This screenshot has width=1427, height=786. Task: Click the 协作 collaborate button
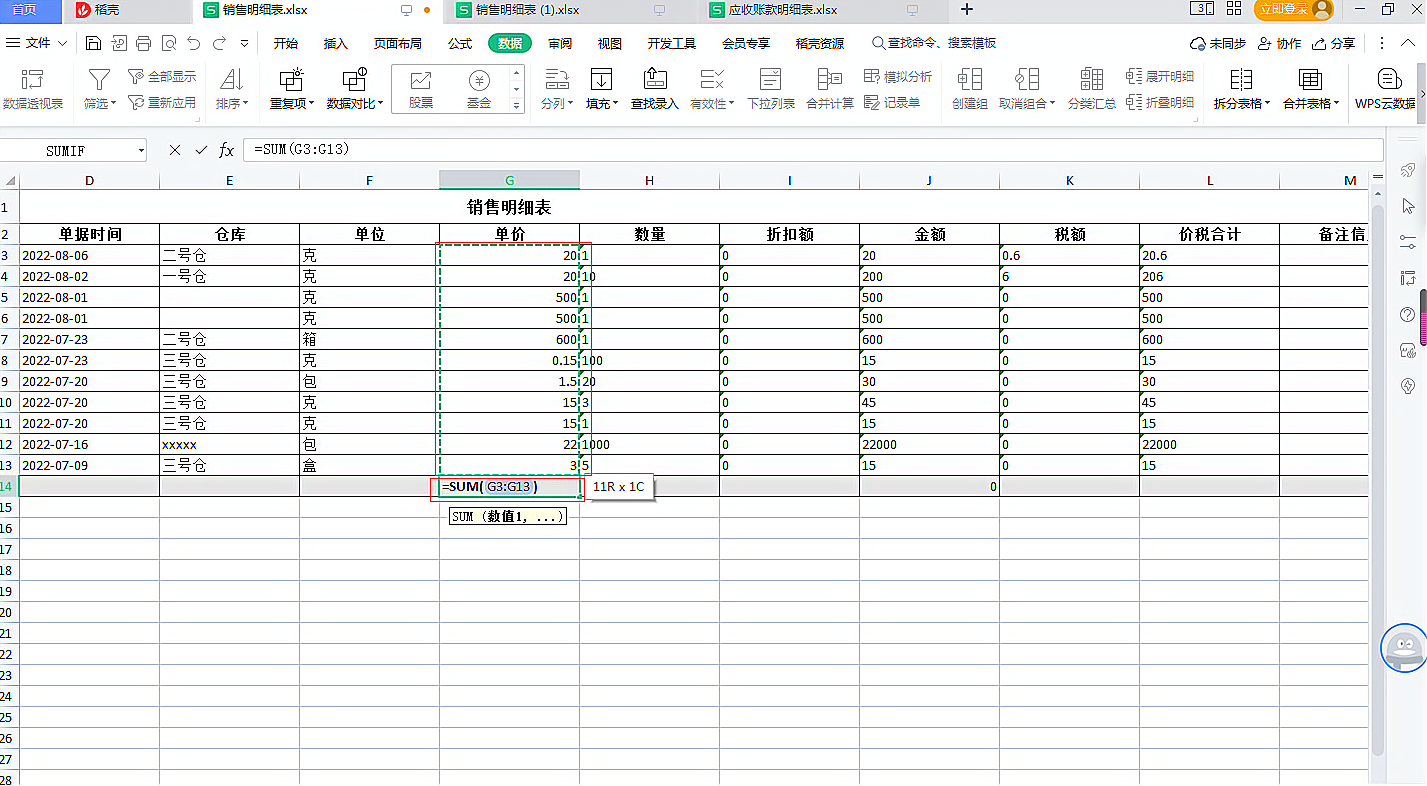(1280, 43)
